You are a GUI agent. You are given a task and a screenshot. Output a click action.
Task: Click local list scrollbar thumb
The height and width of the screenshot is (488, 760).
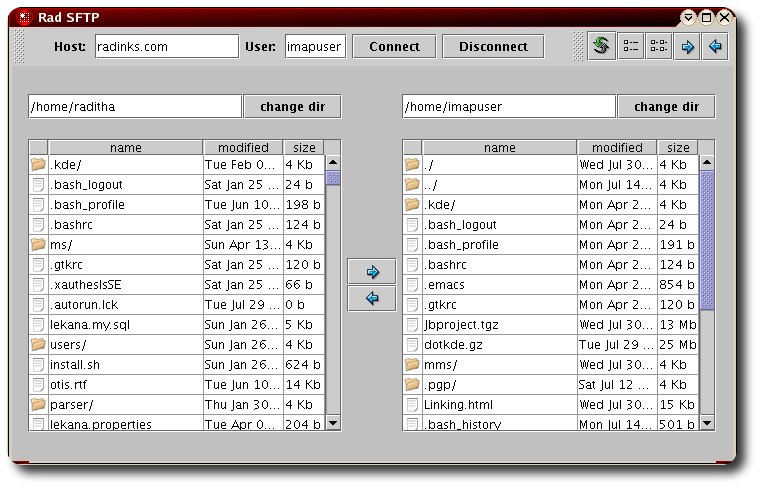tap(333, 178)
